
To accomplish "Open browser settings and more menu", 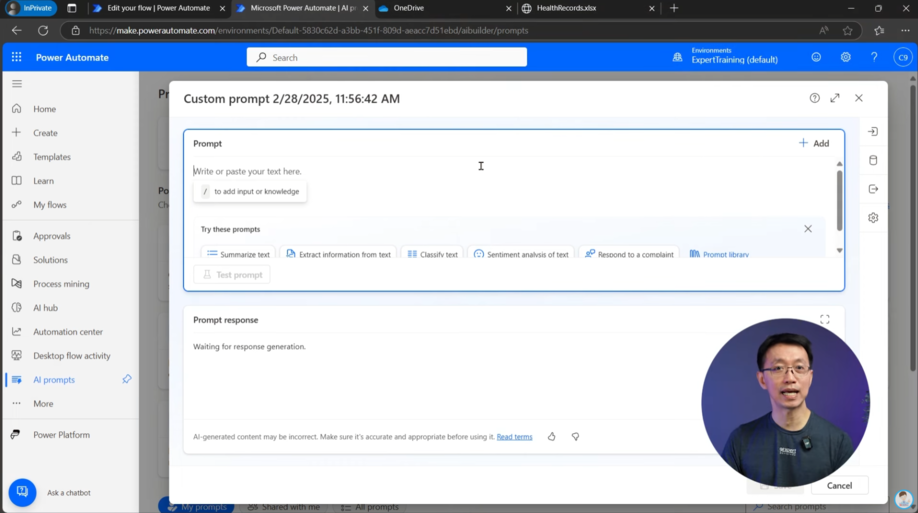I will [x=905, y=30].
